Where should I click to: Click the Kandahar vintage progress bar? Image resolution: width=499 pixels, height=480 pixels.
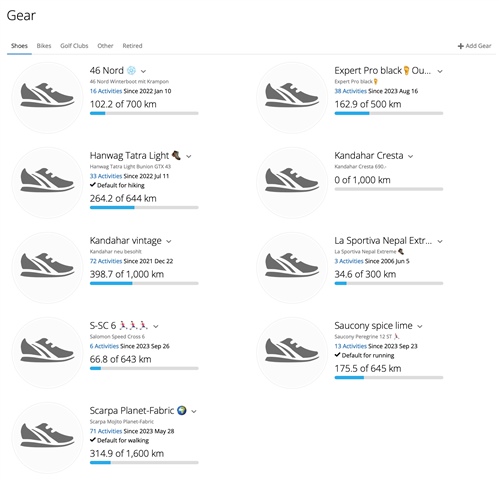click(x=144, y=283)
